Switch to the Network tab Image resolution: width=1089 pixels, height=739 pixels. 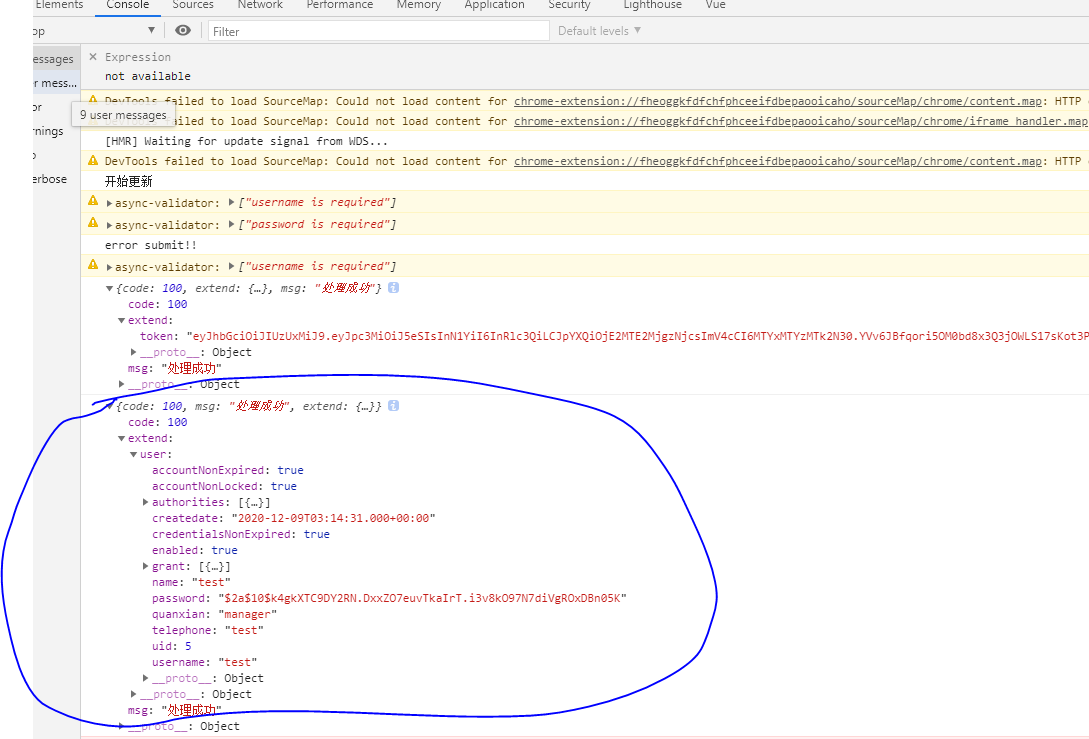[x=259, y=5]
